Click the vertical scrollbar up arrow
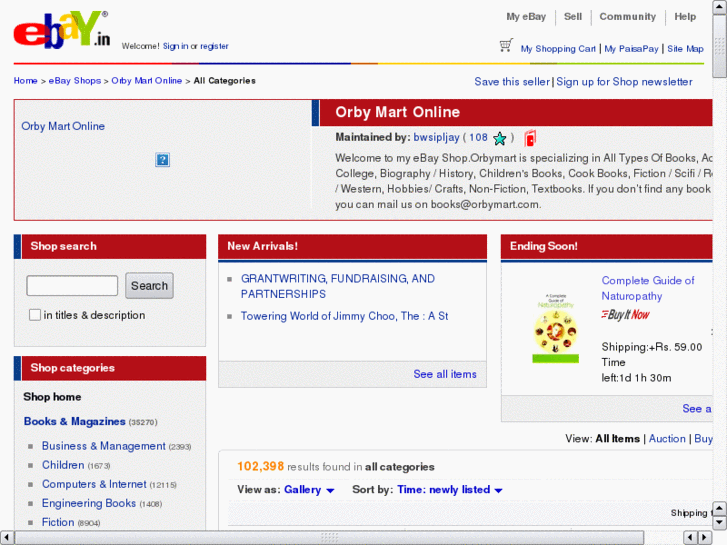 720,7
